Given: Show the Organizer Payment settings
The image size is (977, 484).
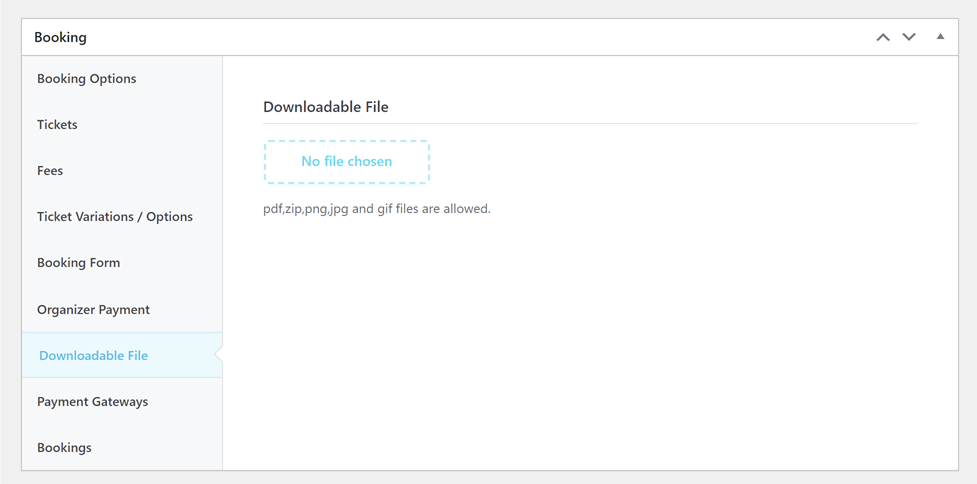Looking at the screenshot, I should (93, 310).
